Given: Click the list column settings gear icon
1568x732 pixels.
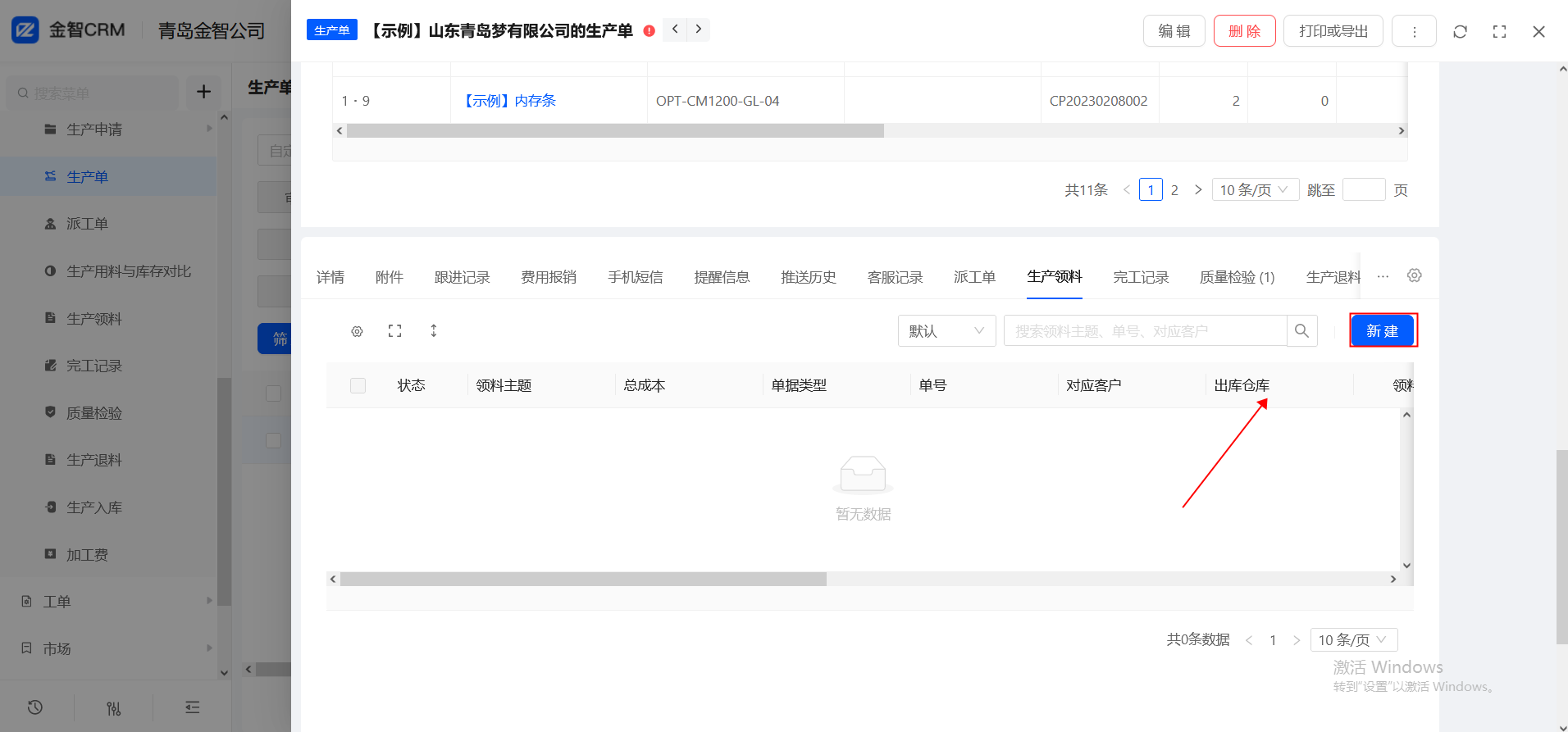Looking at the screenshot, I should click(x=357, y=331).
